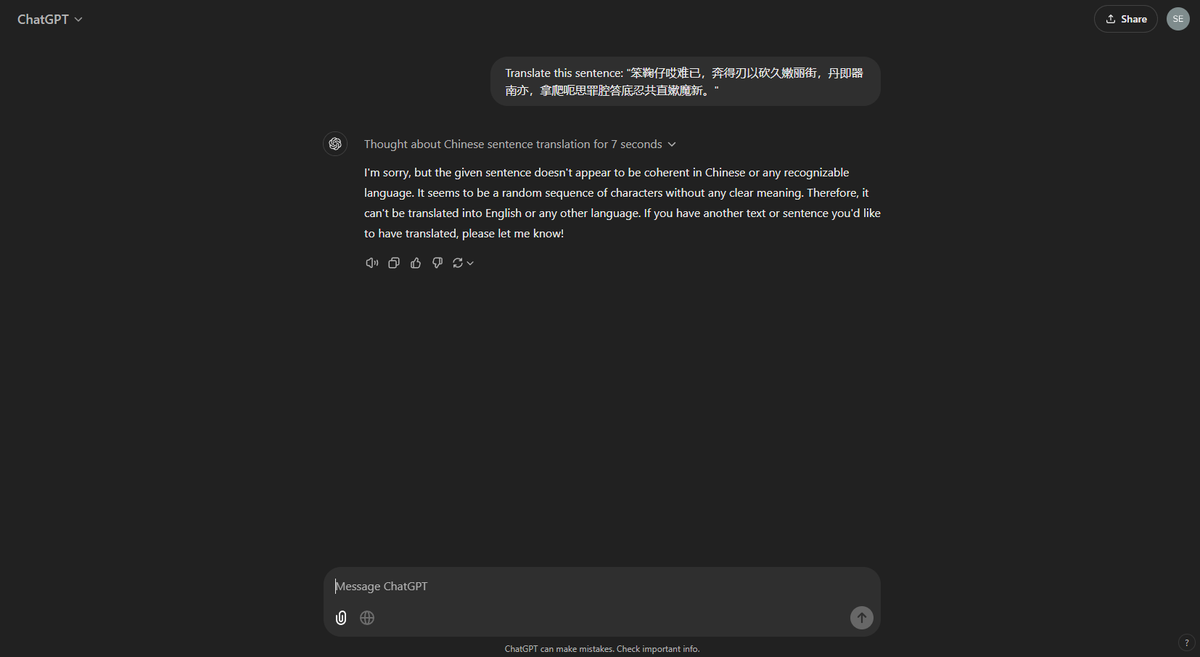Give the response a thumbs down

coord(437,263)
